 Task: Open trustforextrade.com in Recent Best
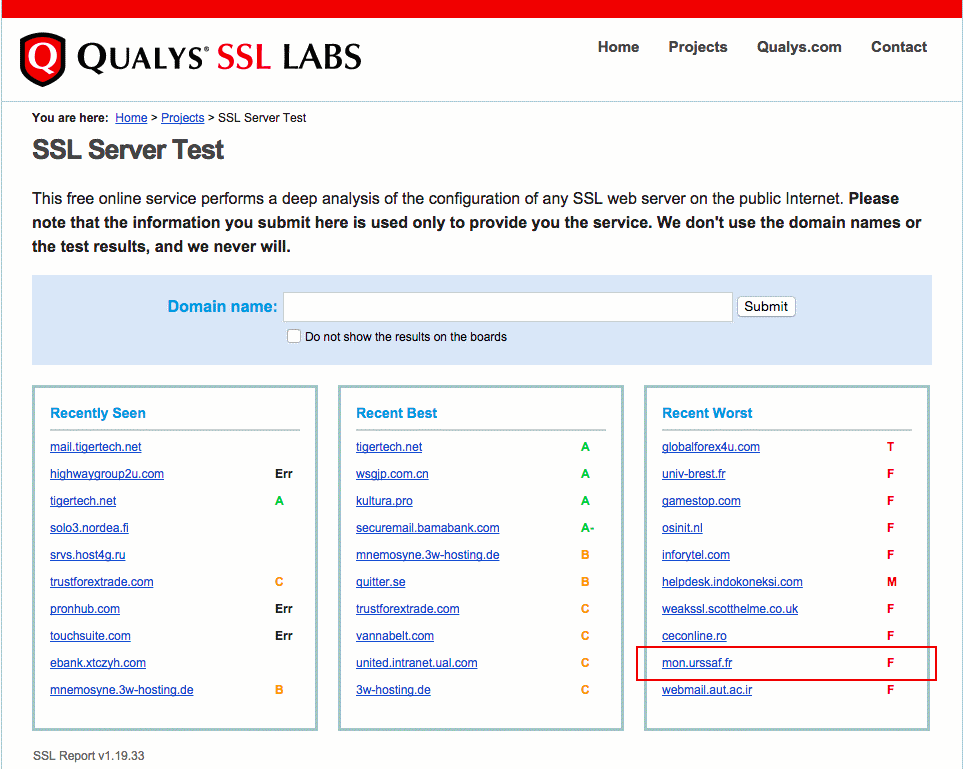coord(408,609)
